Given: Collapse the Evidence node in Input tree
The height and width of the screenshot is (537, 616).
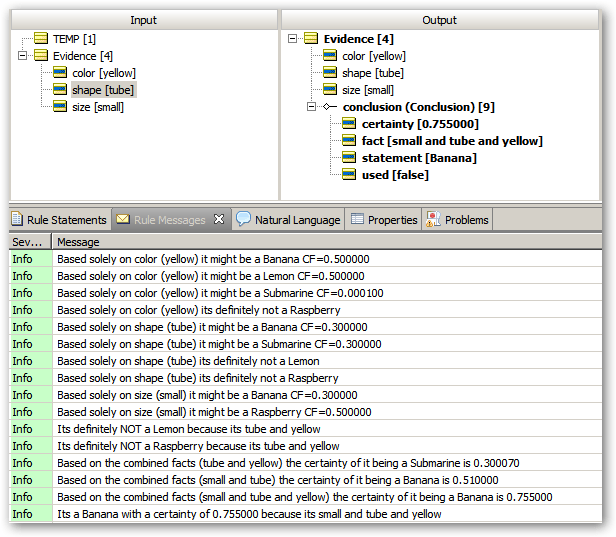Looking at the screenshot, I should (23, 56).
